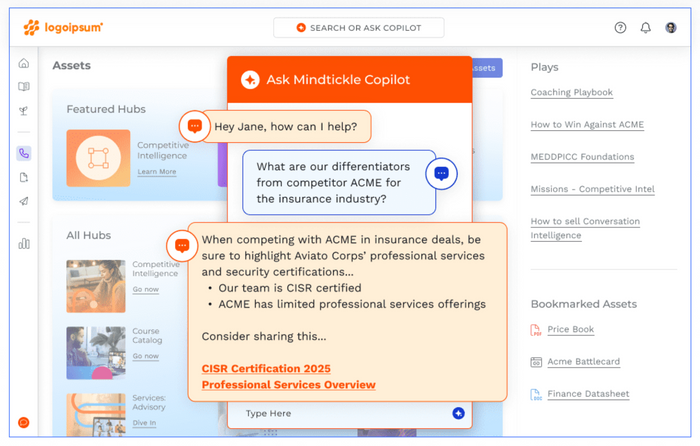The image size is (700, 446).
Task: Open the Competitive Intelligence hub photo thumbnail
Action: (x=96, y=286)
